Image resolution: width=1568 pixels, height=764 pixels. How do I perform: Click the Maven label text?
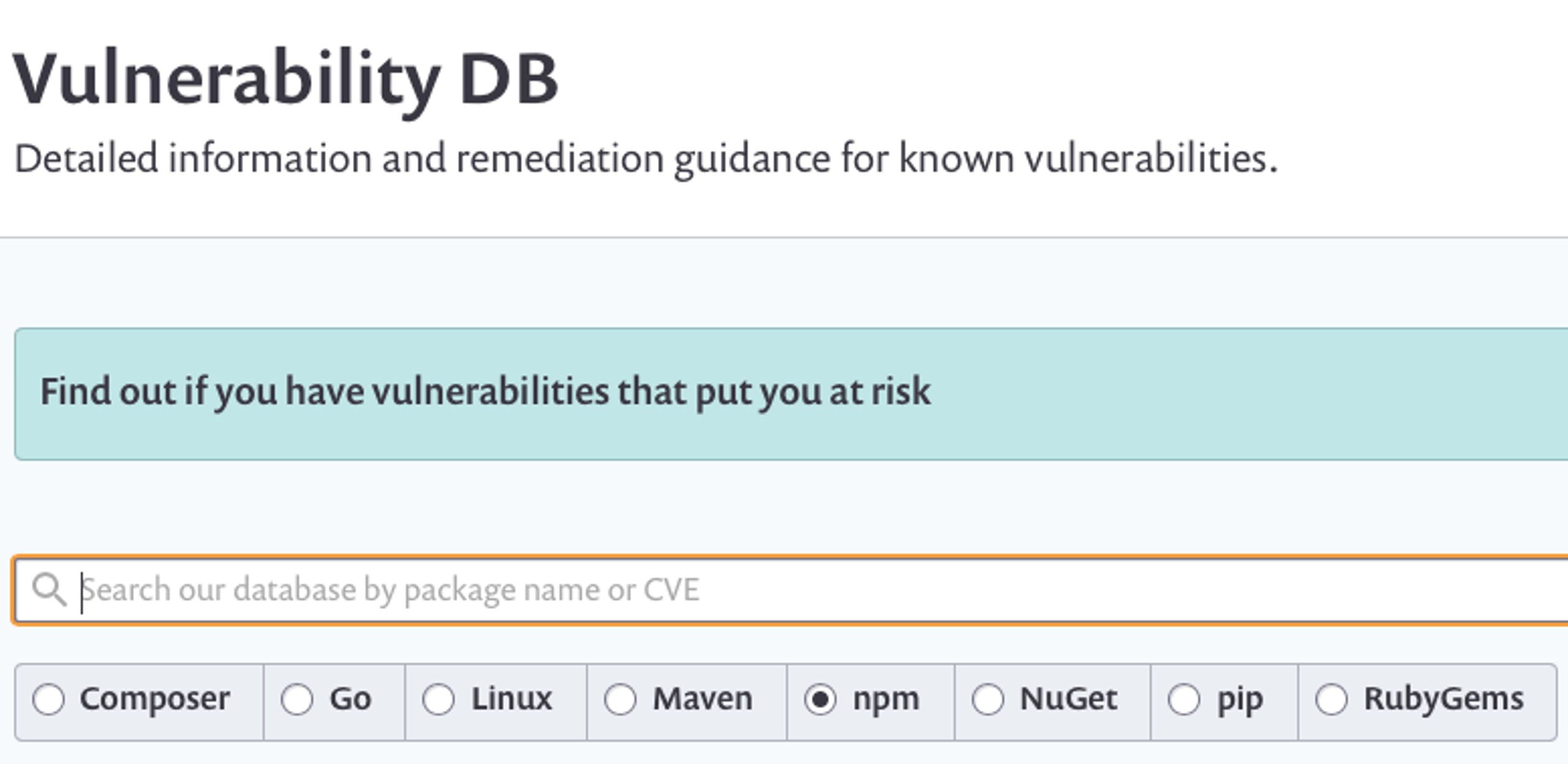click(x=703, y=699)
